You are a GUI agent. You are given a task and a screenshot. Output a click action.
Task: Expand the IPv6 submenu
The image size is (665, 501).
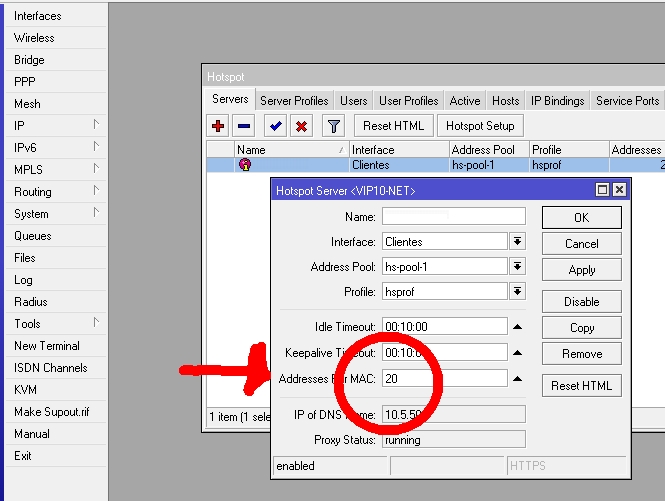96,147
